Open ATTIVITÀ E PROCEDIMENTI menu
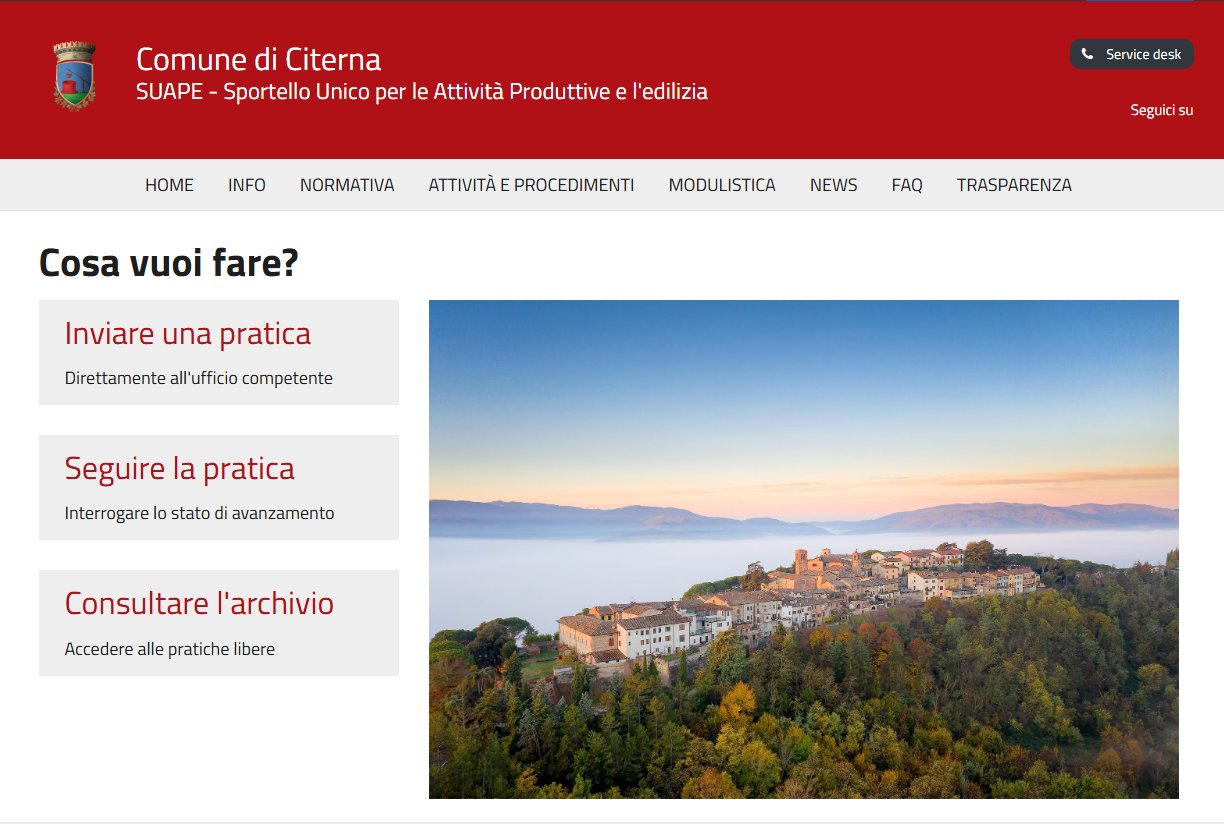This screenshot has height=824, width=1224. click(531, 185)
